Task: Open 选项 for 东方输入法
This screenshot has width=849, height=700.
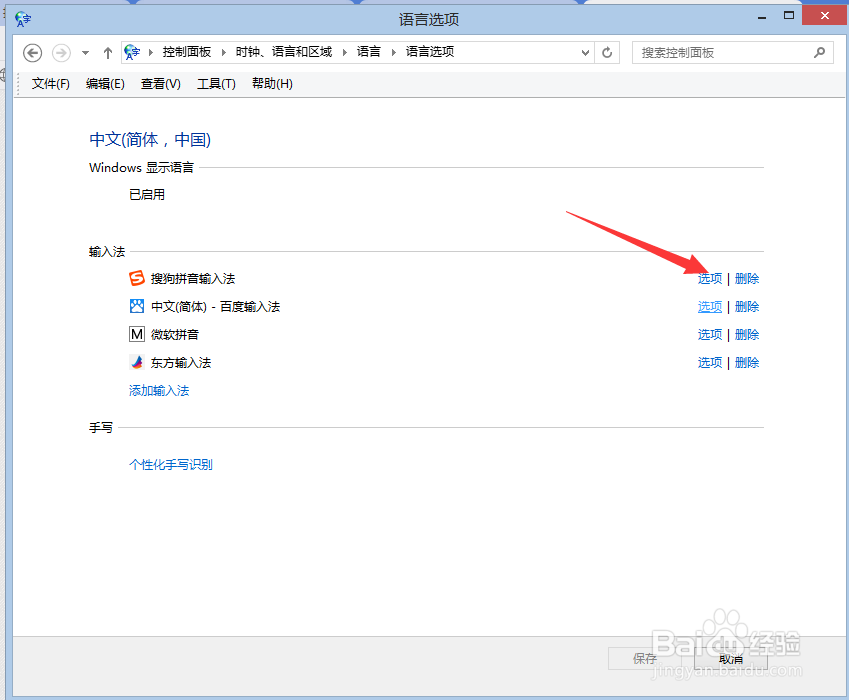Action: (x=709, y=363)
